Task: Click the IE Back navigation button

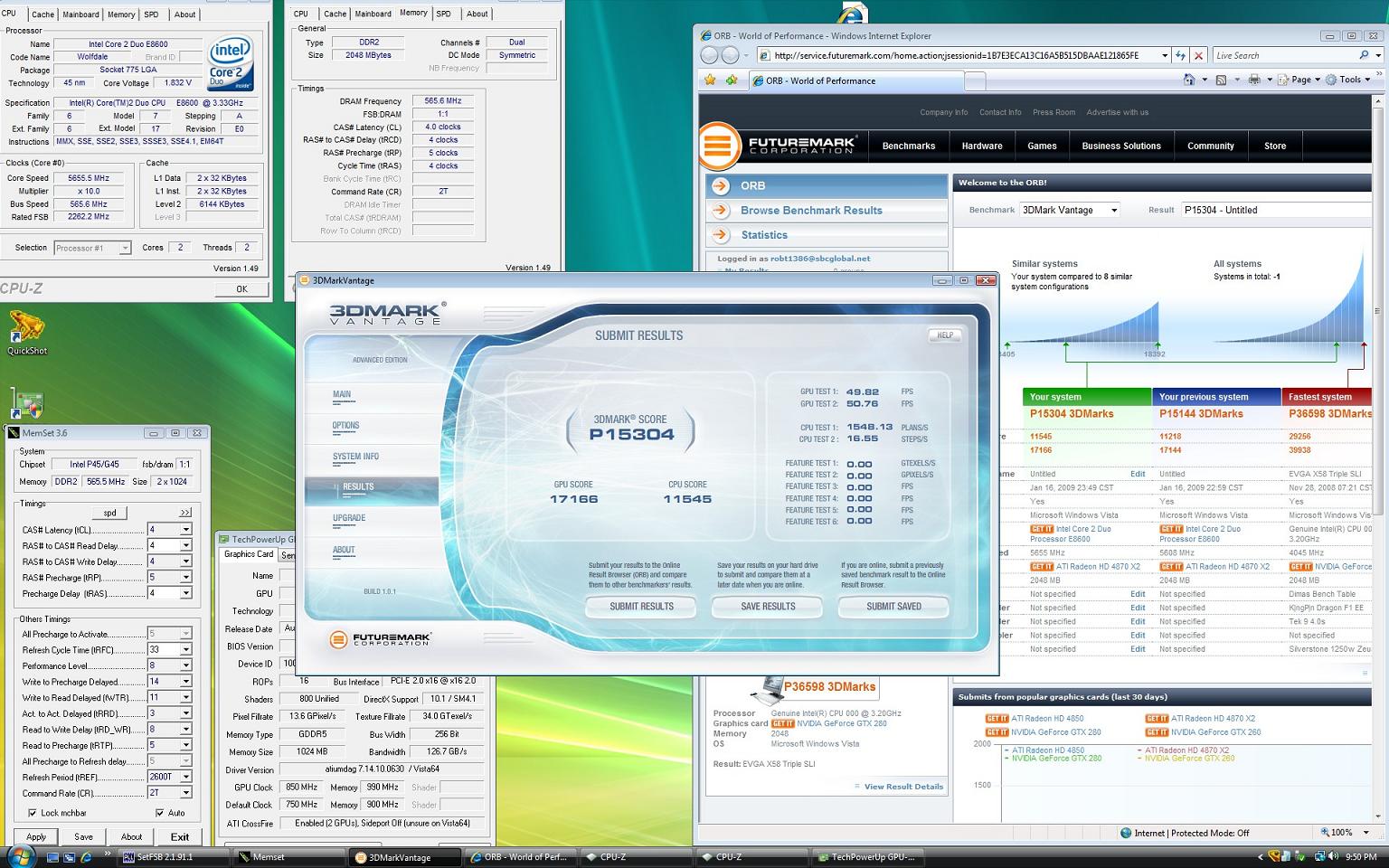Action: (x=710, y=55)
